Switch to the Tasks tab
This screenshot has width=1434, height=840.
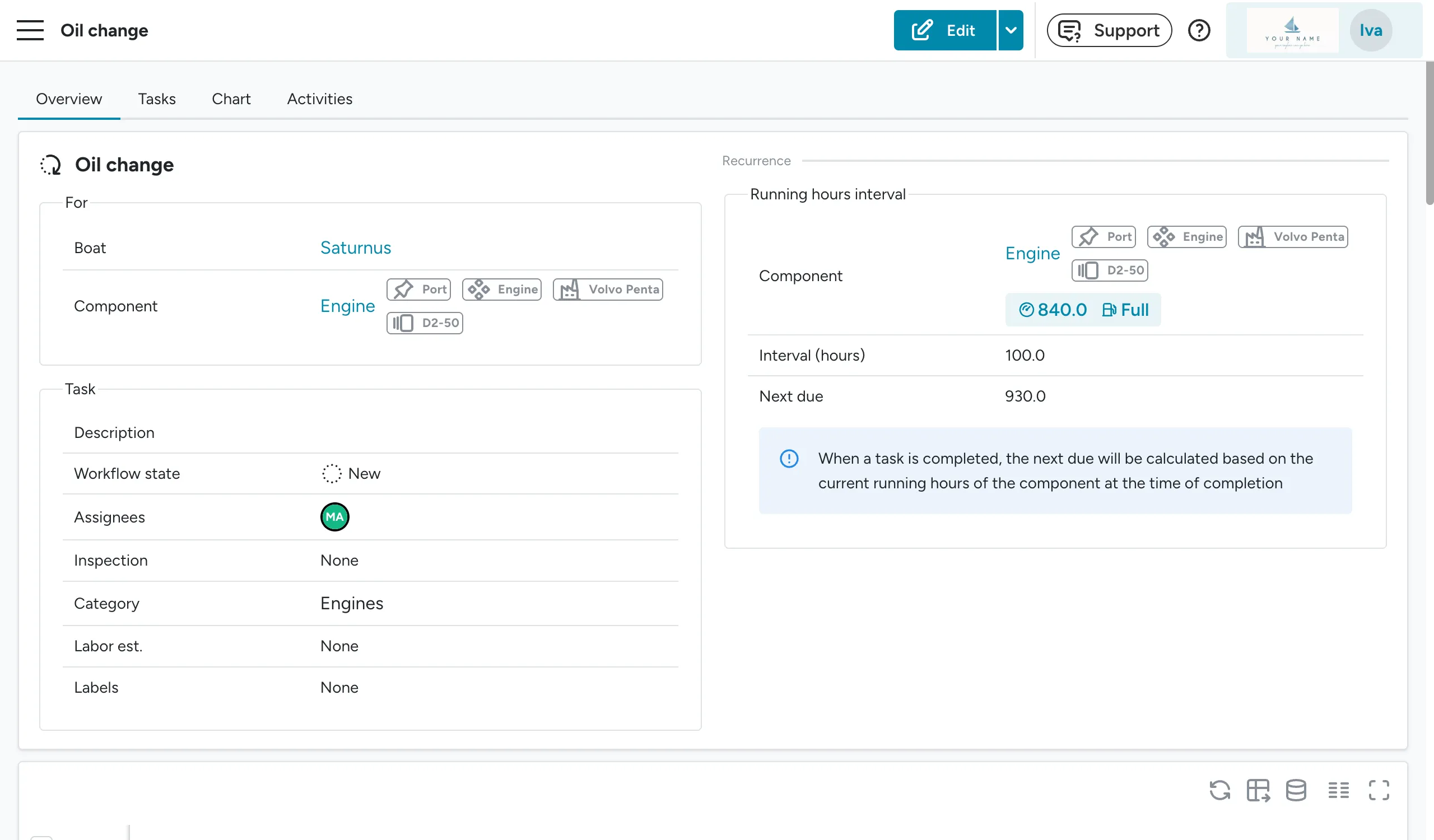point(156,99)
